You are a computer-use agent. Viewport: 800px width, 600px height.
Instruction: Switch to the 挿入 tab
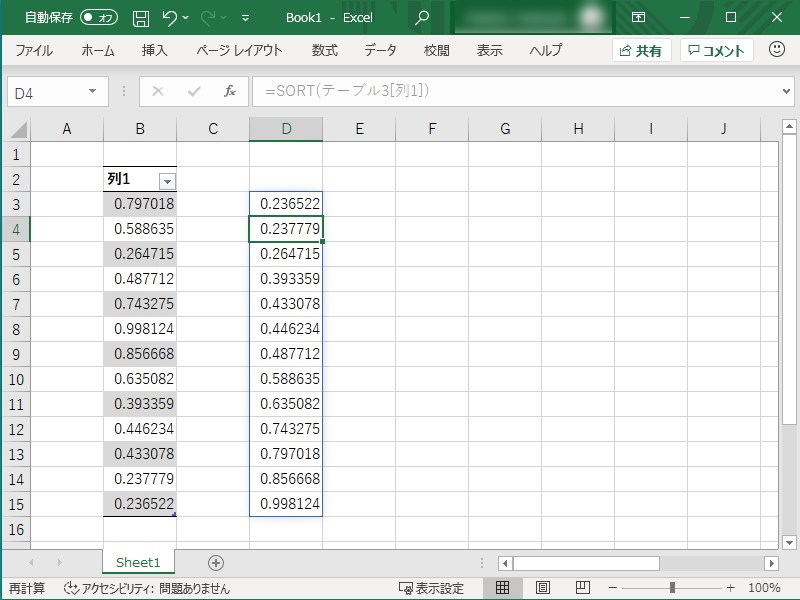click(x=155, y=51)
